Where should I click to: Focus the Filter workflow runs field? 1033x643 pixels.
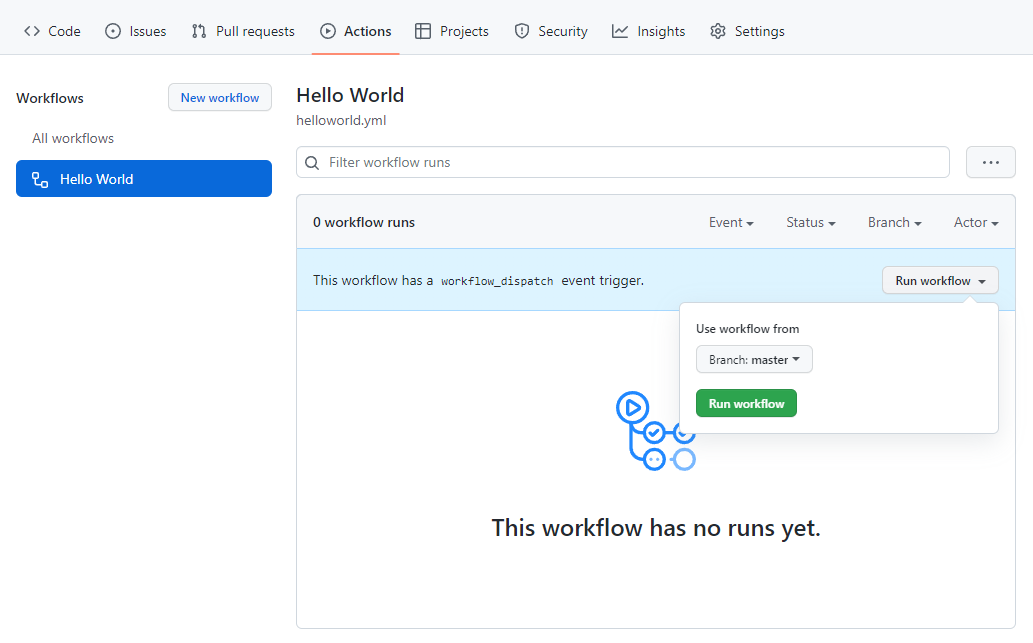[623, 162]
